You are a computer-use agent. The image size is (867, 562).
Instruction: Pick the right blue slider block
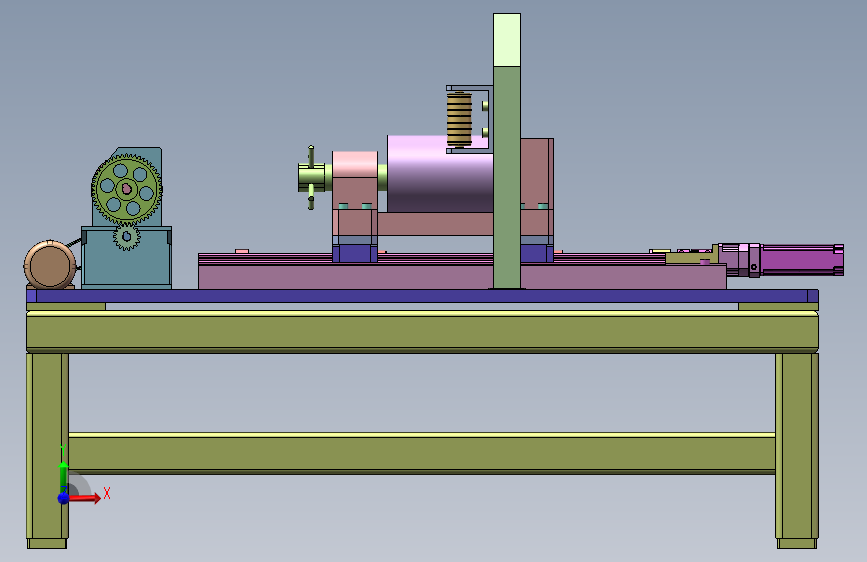536,253
